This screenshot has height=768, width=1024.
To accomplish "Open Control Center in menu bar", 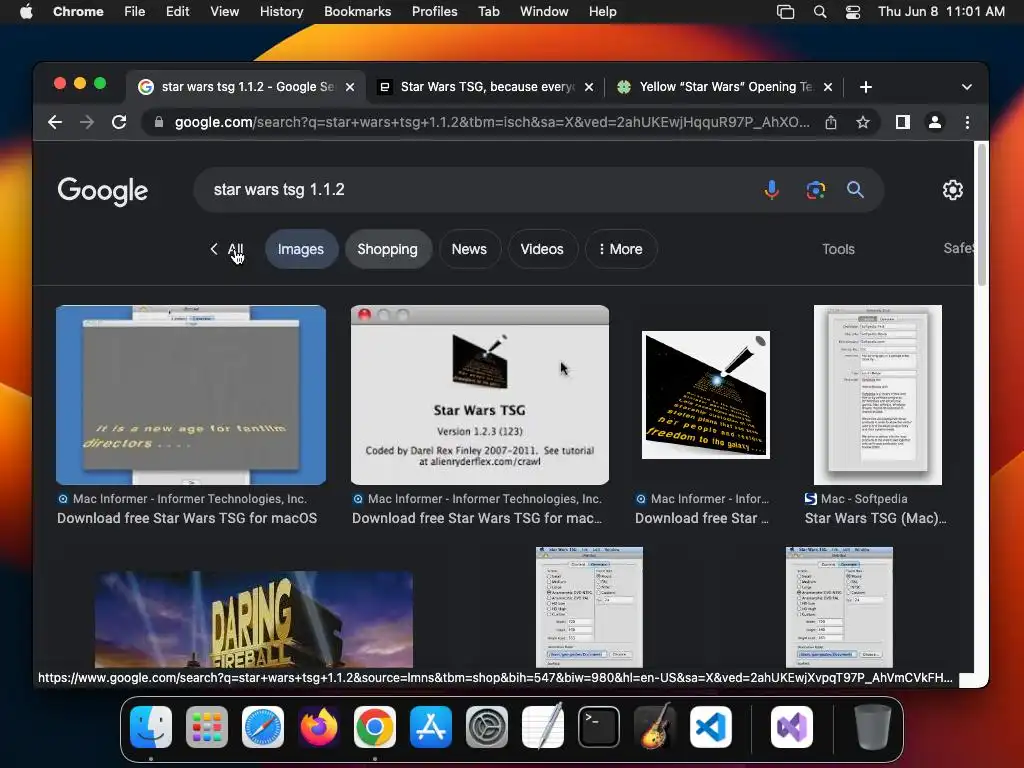I will [x=852, y=12].
